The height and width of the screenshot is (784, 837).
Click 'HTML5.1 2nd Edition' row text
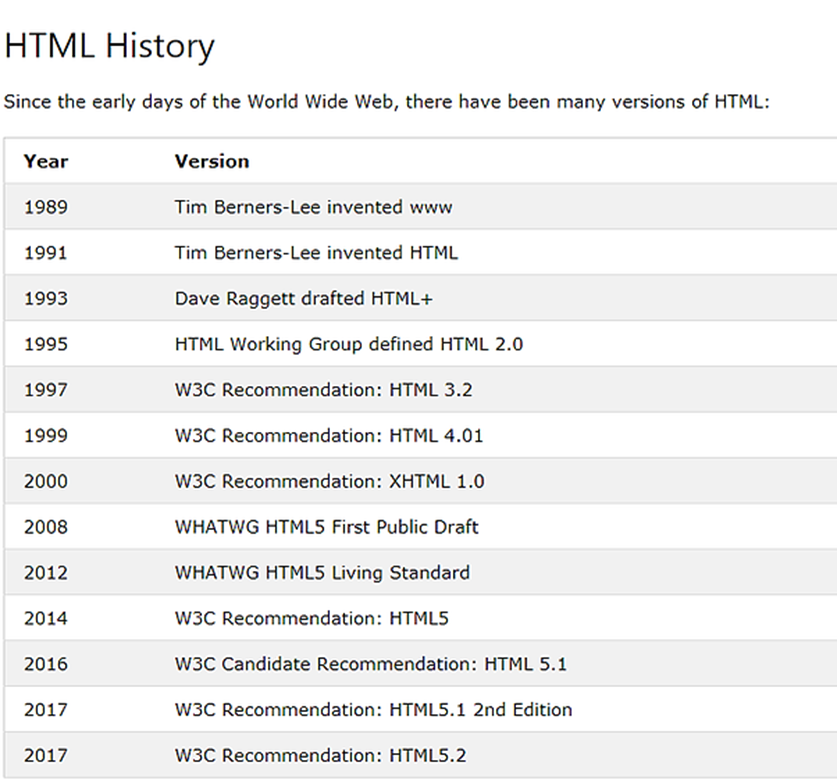click(373, 710)
